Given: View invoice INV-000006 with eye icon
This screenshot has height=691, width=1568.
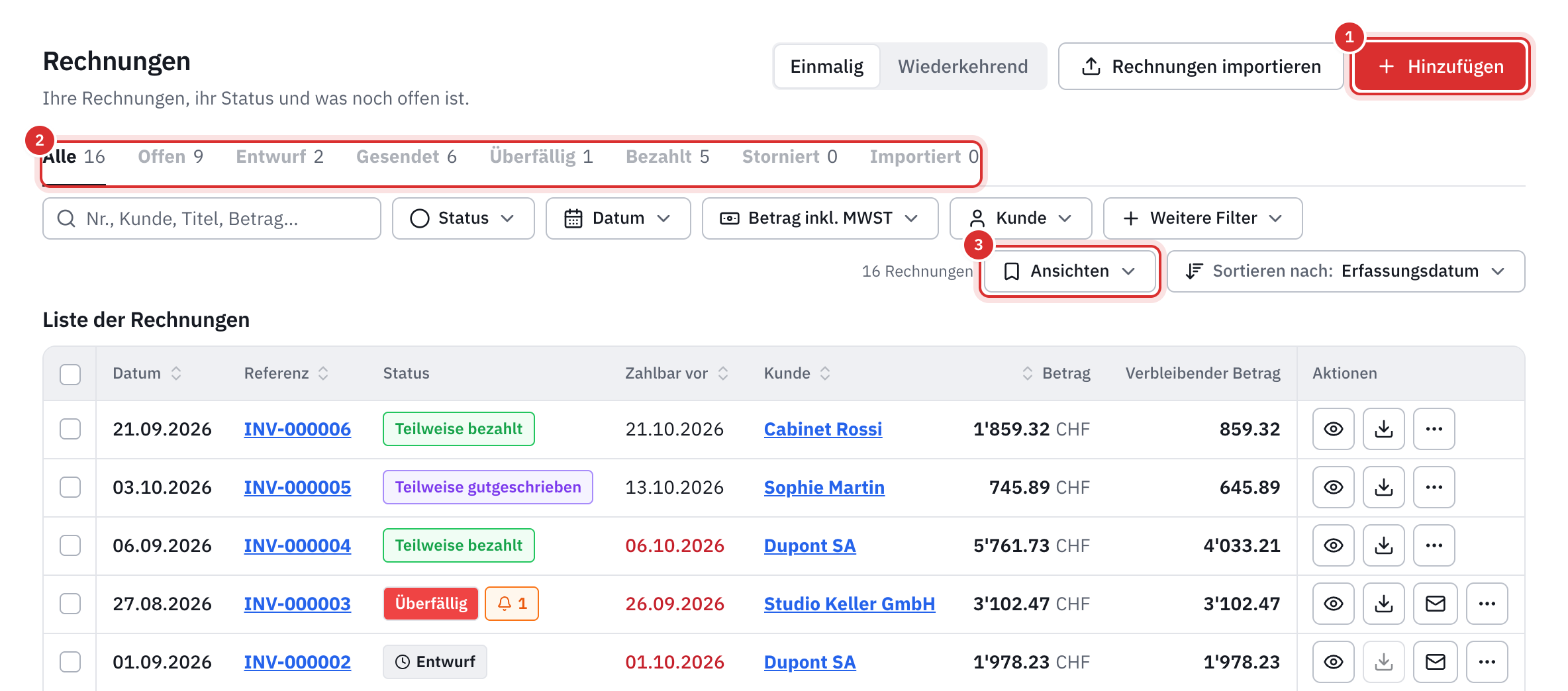Looking at the screenshot, I should tap(1333, 429).
